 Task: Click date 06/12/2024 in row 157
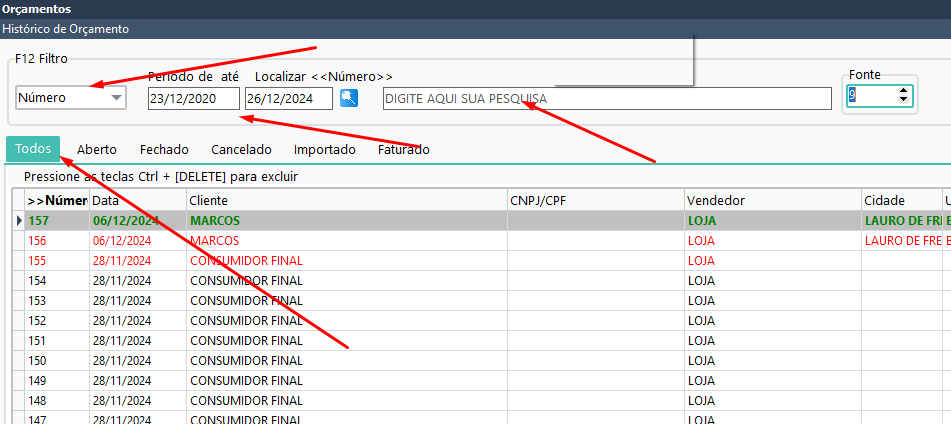pyautogui.click(x=126, y=221)
